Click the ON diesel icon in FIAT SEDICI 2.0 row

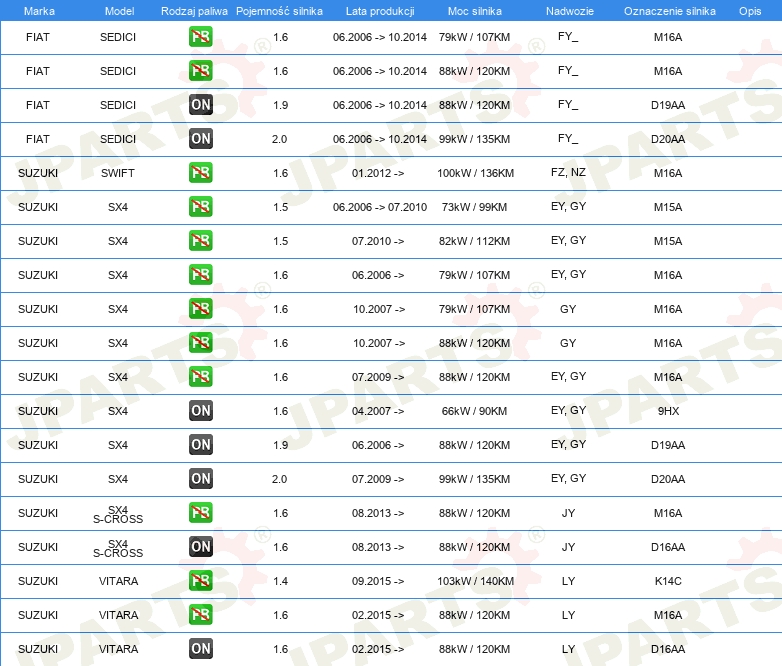(200, 139)
